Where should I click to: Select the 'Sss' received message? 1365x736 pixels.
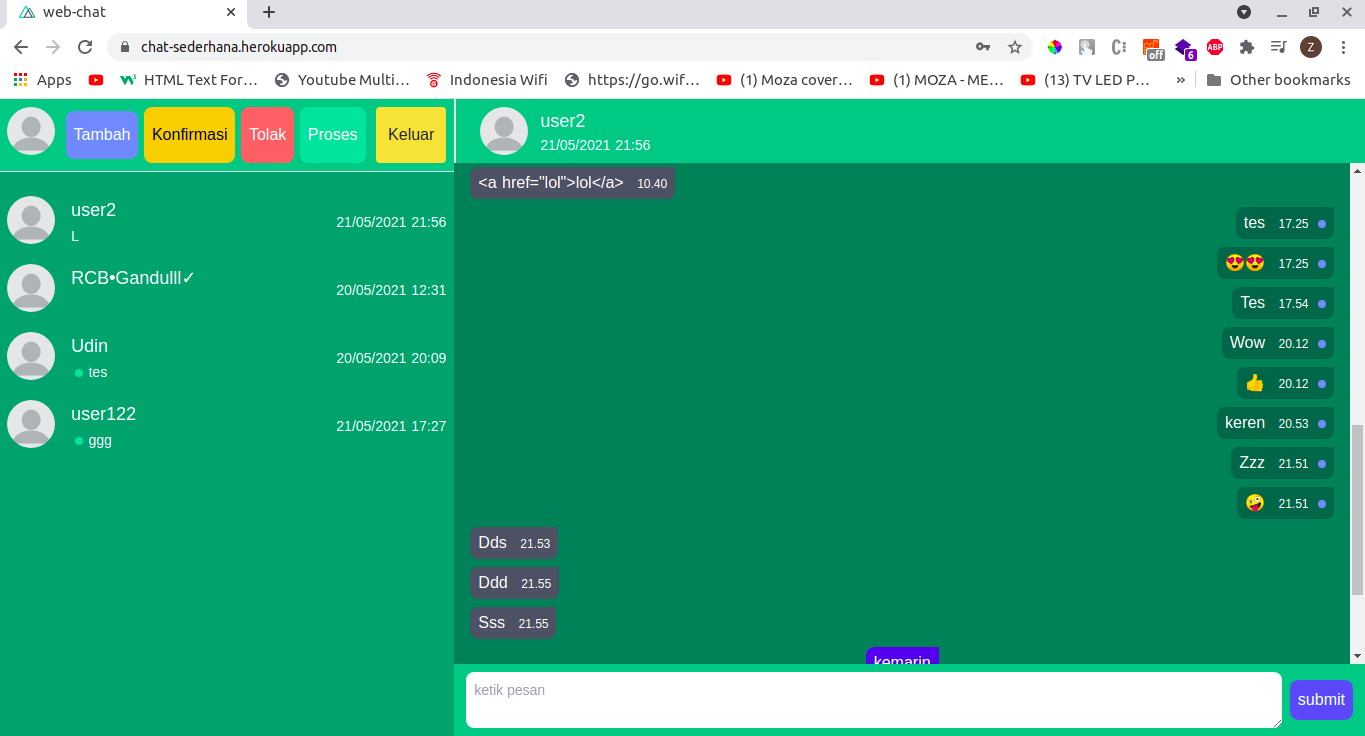point(513,623)
